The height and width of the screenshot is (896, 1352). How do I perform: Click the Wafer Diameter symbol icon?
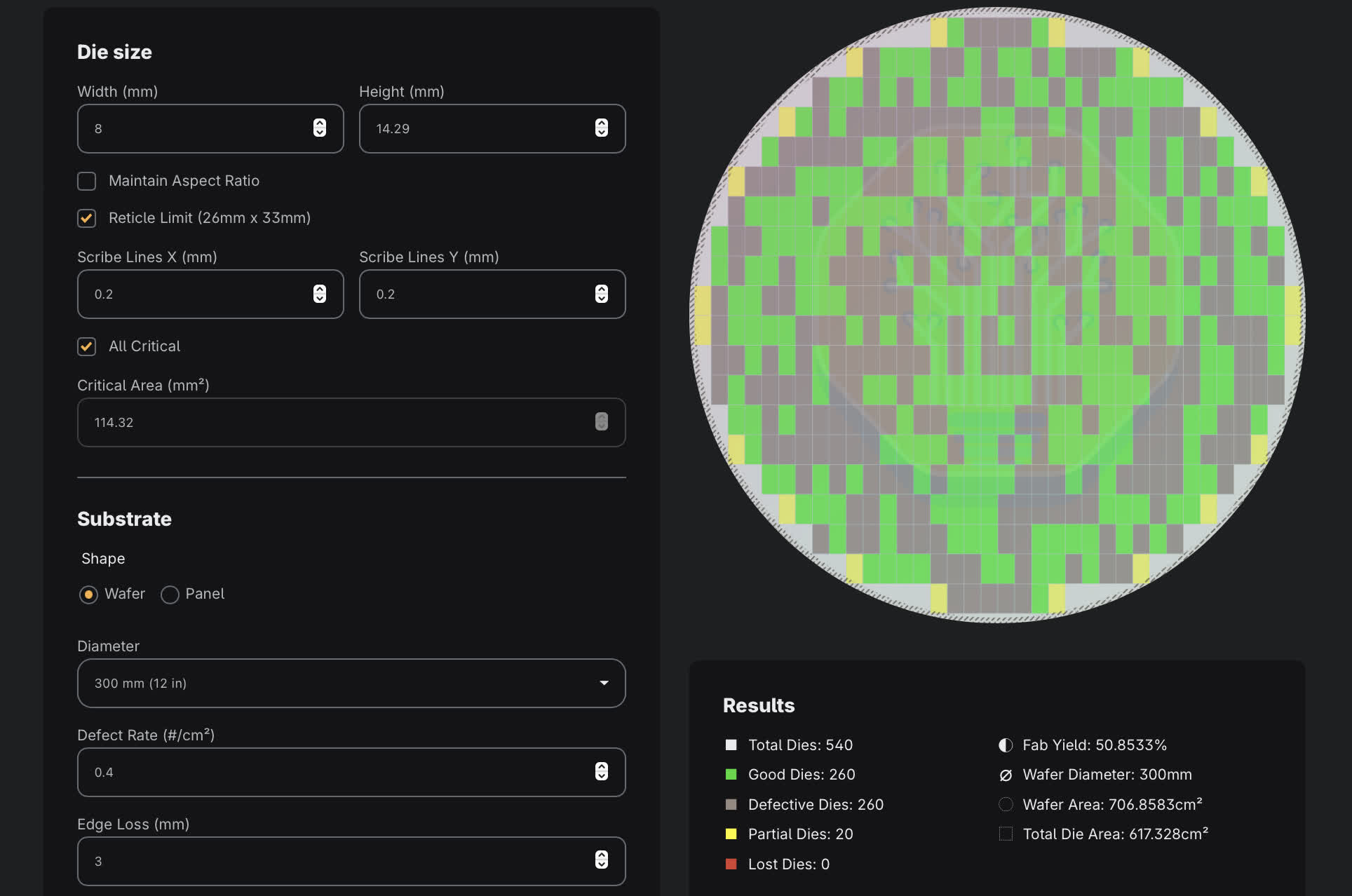click(1006, 775)
